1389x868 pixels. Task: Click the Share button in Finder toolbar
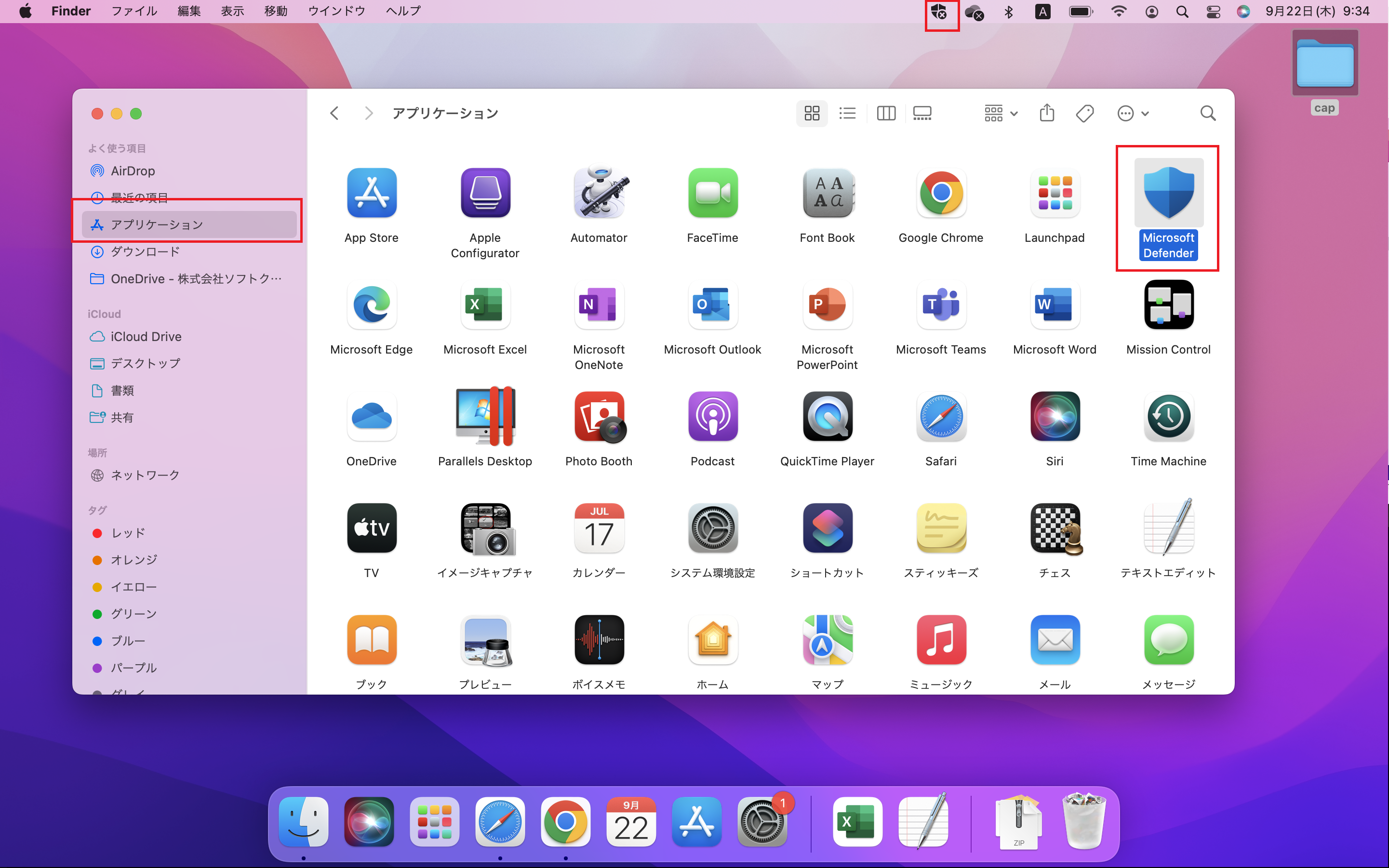1047,113
